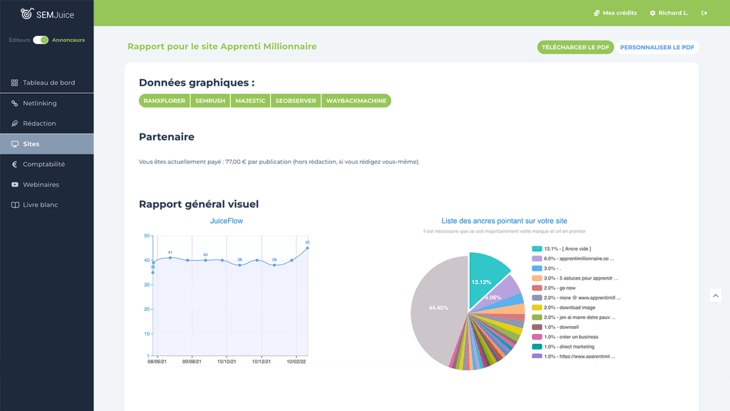Screen dimensions: 730x411
Task: Click the Rédaction pen icon
Action: 14,123
